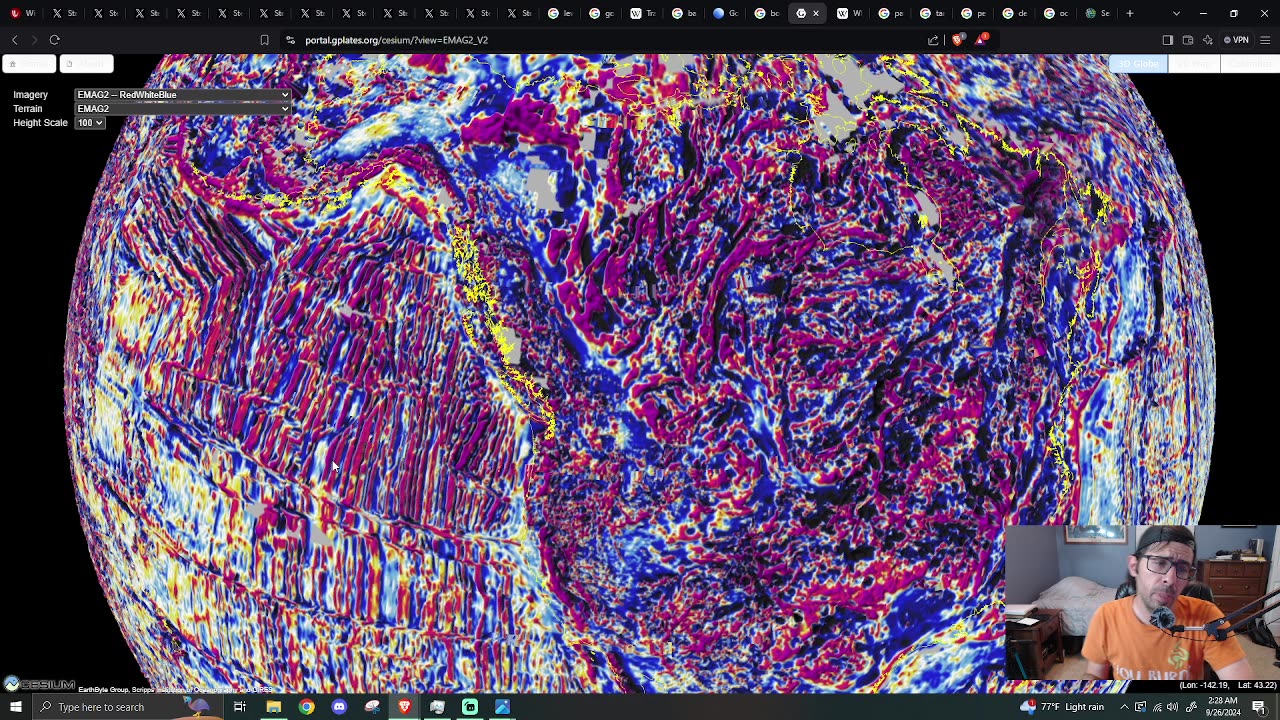The image size is (1280, 720).
Task: Switch to 3D Globe view
Action: [1138, 64]
